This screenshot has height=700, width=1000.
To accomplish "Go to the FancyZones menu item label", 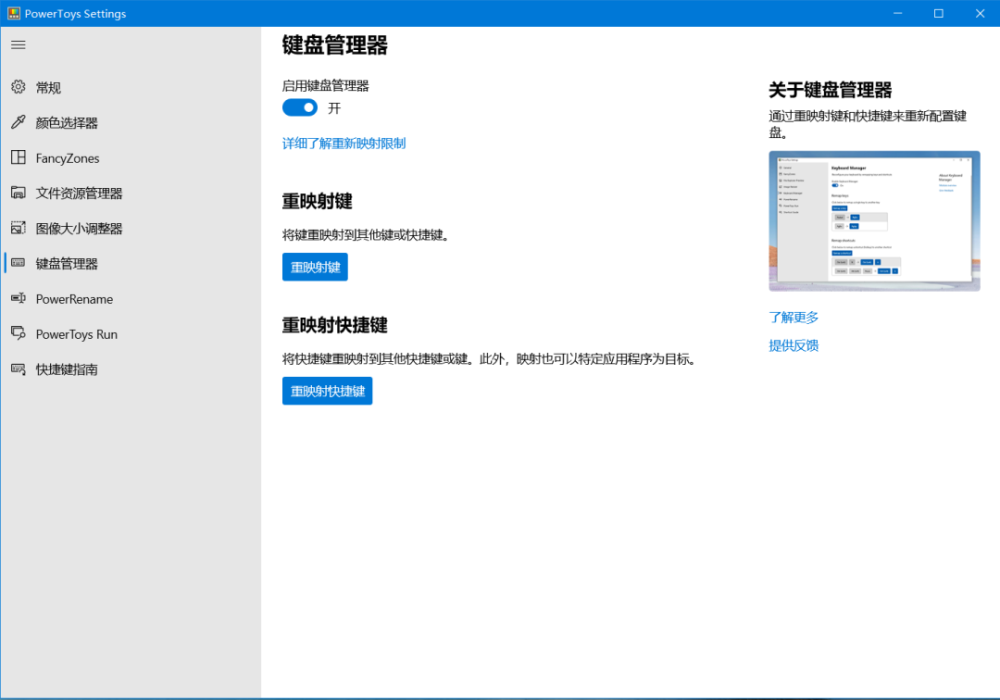I will (x=68, y=158).
